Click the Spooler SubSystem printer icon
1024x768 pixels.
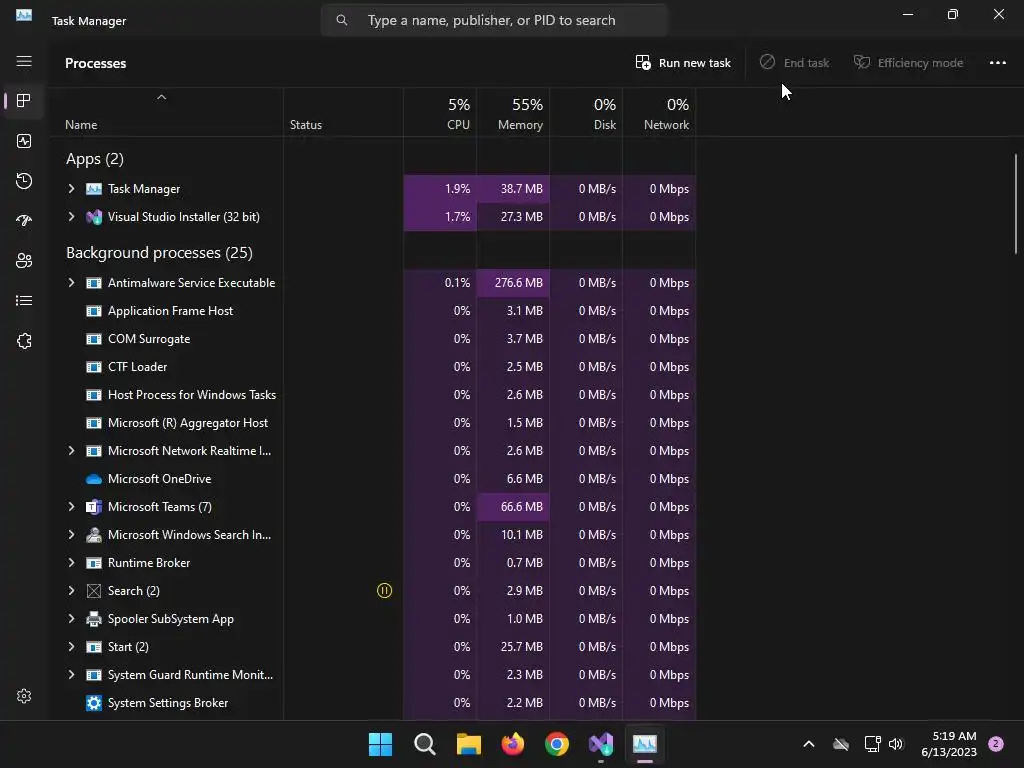(x=94, y=618)
